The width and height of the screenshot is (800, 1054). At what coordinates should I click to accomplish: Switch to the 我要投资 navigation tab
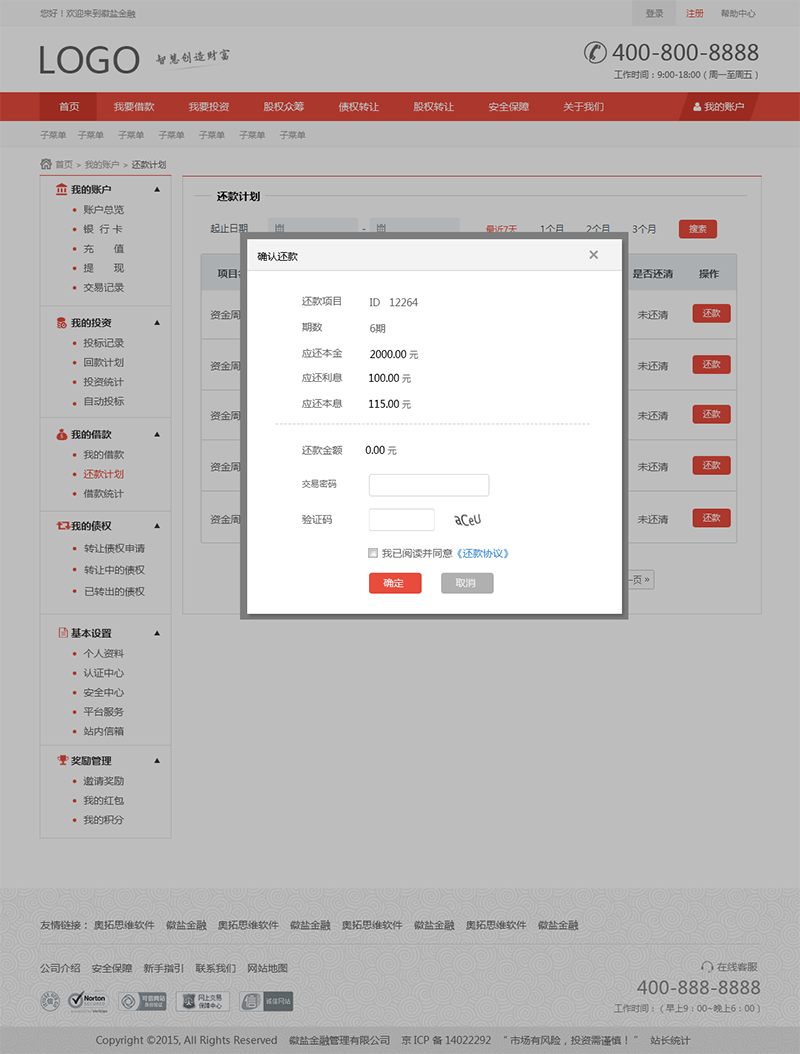click(207, 105)
